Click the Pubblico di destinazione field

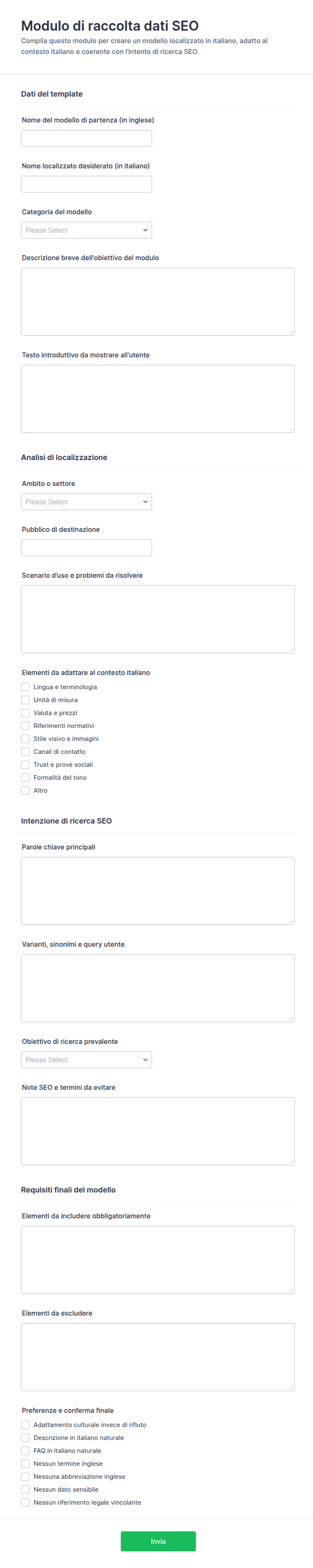(86, 547)
